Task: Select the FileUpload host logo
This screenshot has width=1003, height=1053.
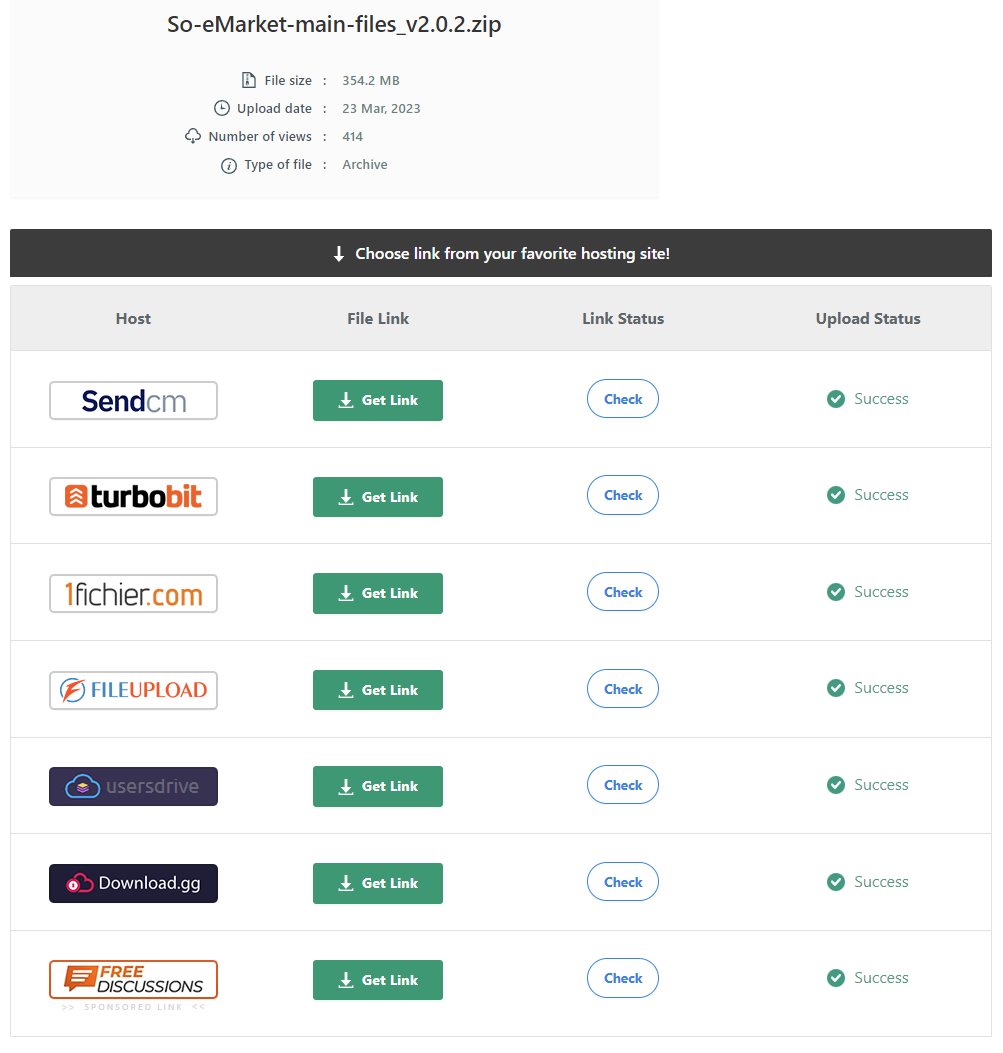Action: 133,690
